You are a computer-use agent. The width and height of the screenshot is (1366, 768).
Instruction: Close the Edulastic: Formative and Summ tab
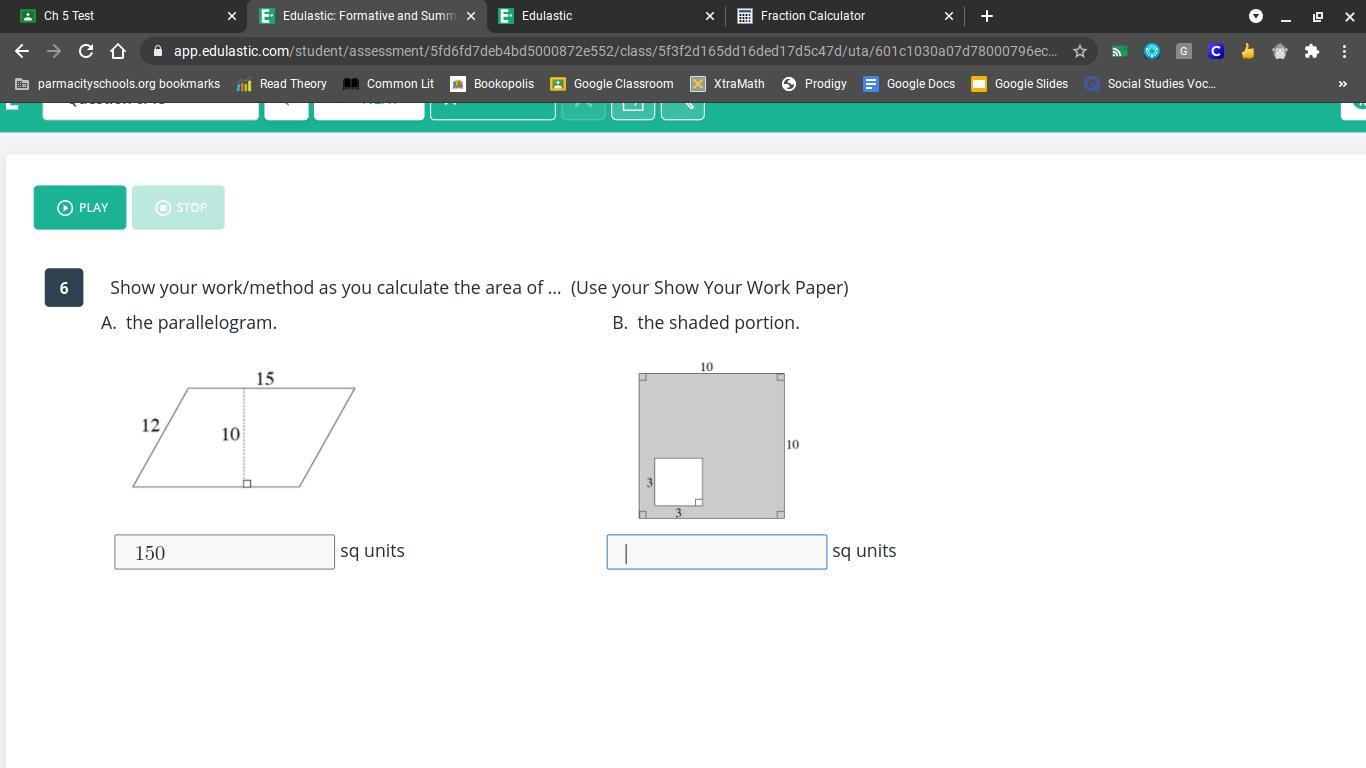pos(471,16)
